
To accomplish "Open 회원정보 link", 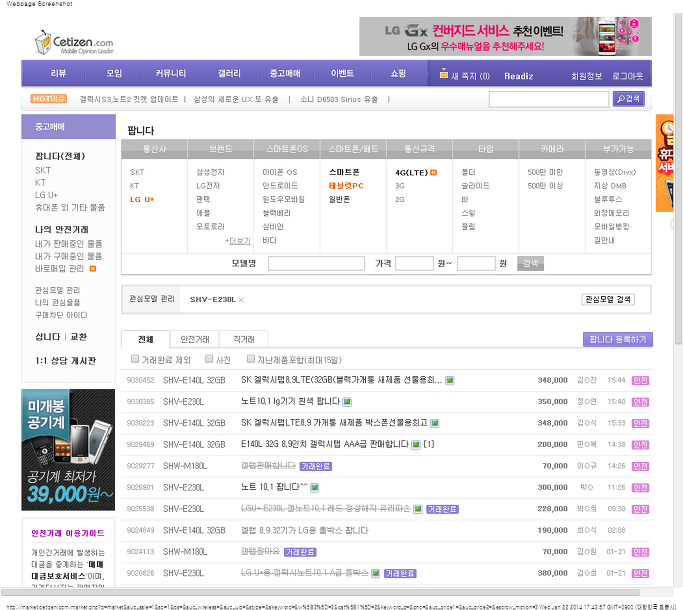I will pyautogui.click(x=586, y=76).
